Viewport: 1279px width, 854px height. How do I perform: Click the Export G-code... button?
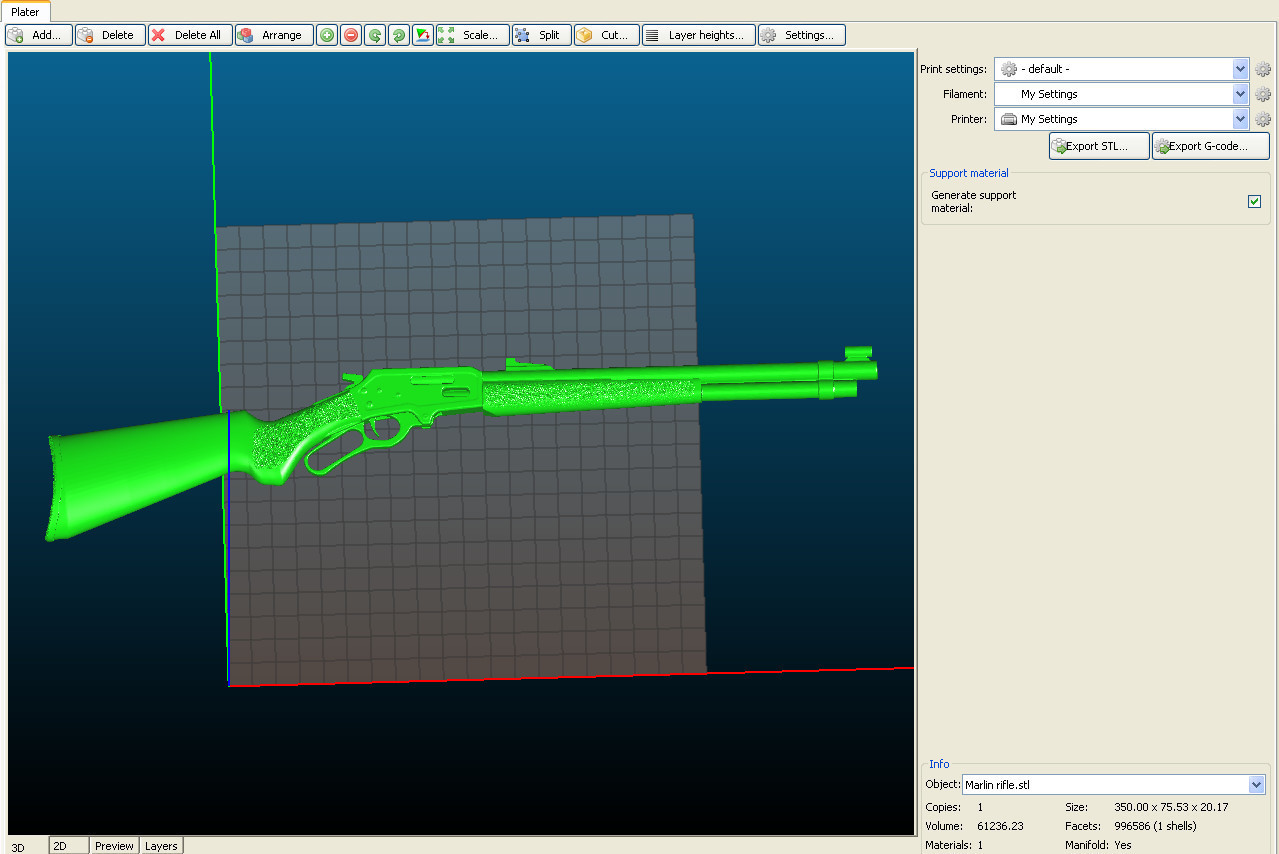pyautogui.click(x=1210, y=146)
